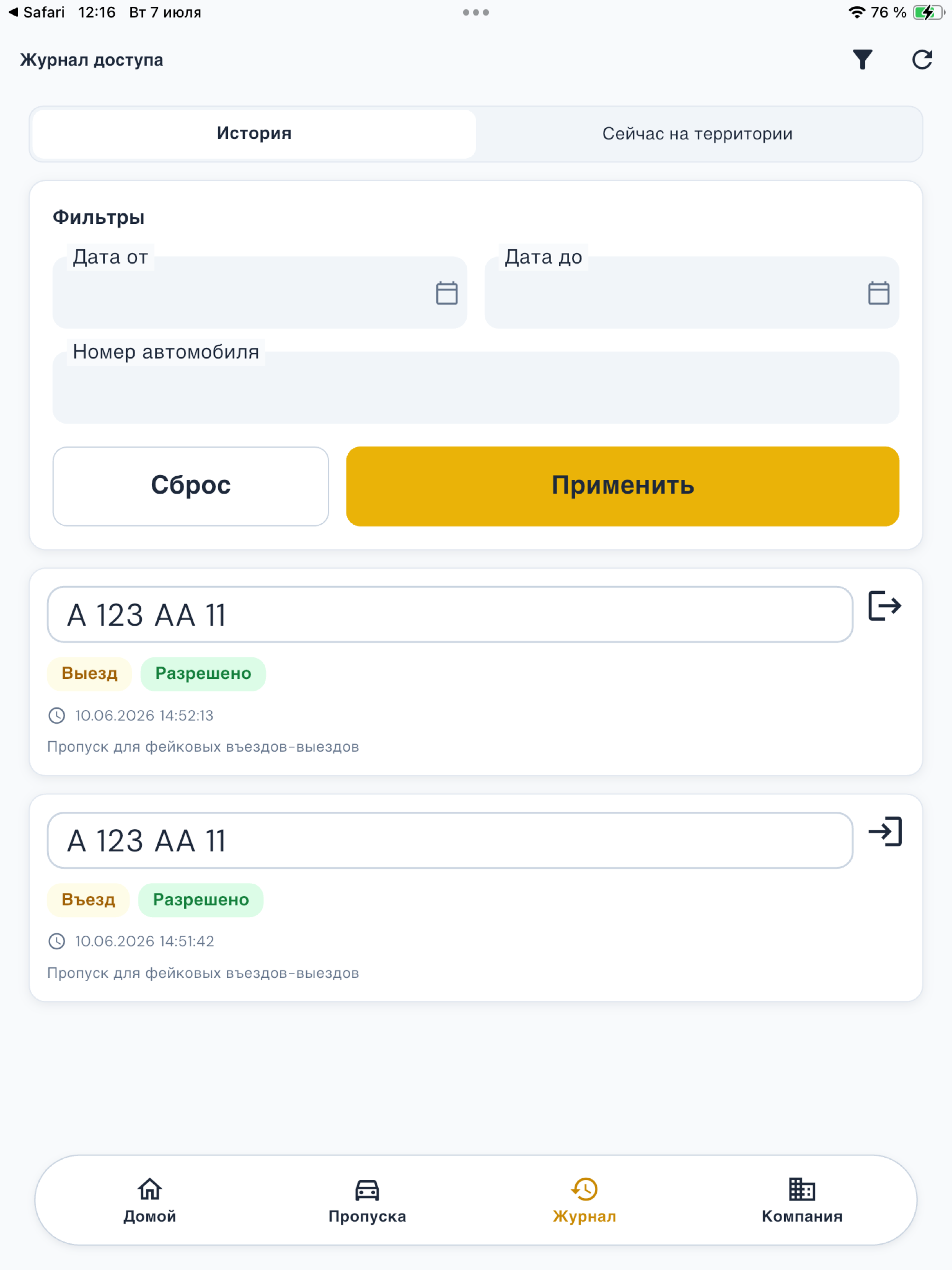
Task: Tap the entry arrow icon on second entry
Action: pos(885,831)
